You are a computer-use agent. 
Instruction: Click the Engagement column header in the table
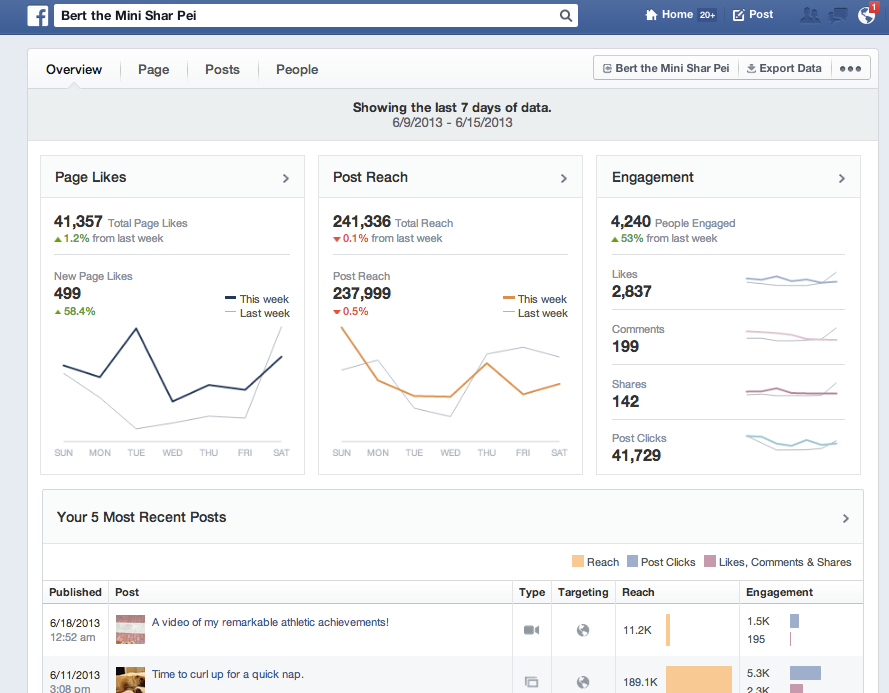779,592
